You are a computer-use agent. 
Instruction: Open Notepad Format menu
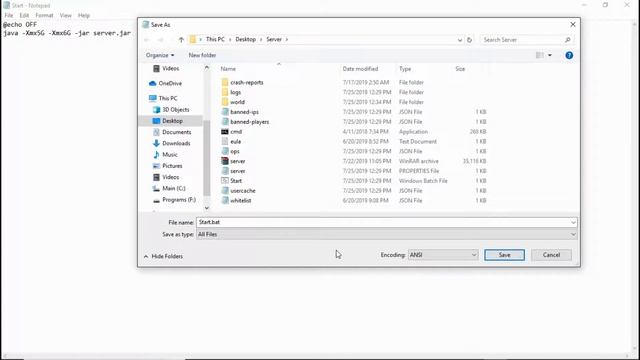44,16
